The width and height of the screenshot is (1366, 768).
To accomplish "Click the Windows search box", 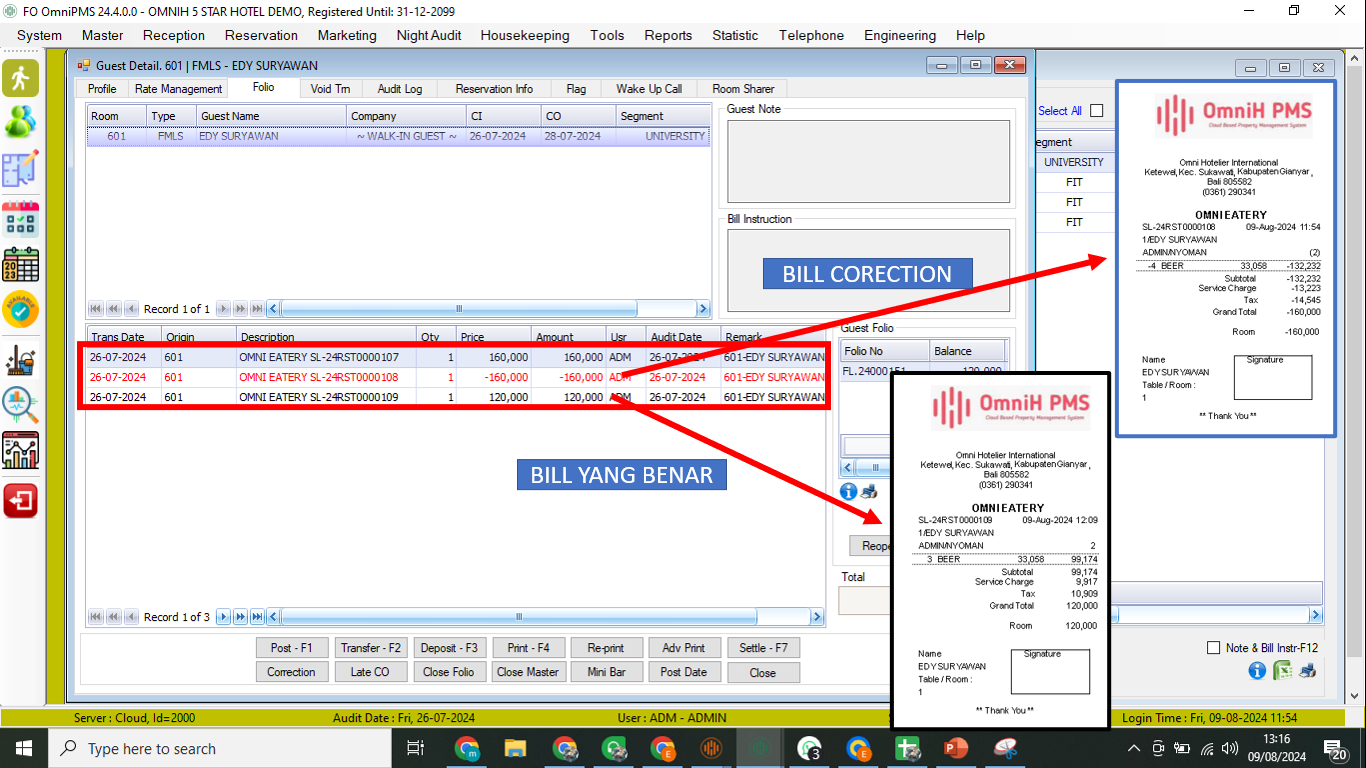I will 218,748.
